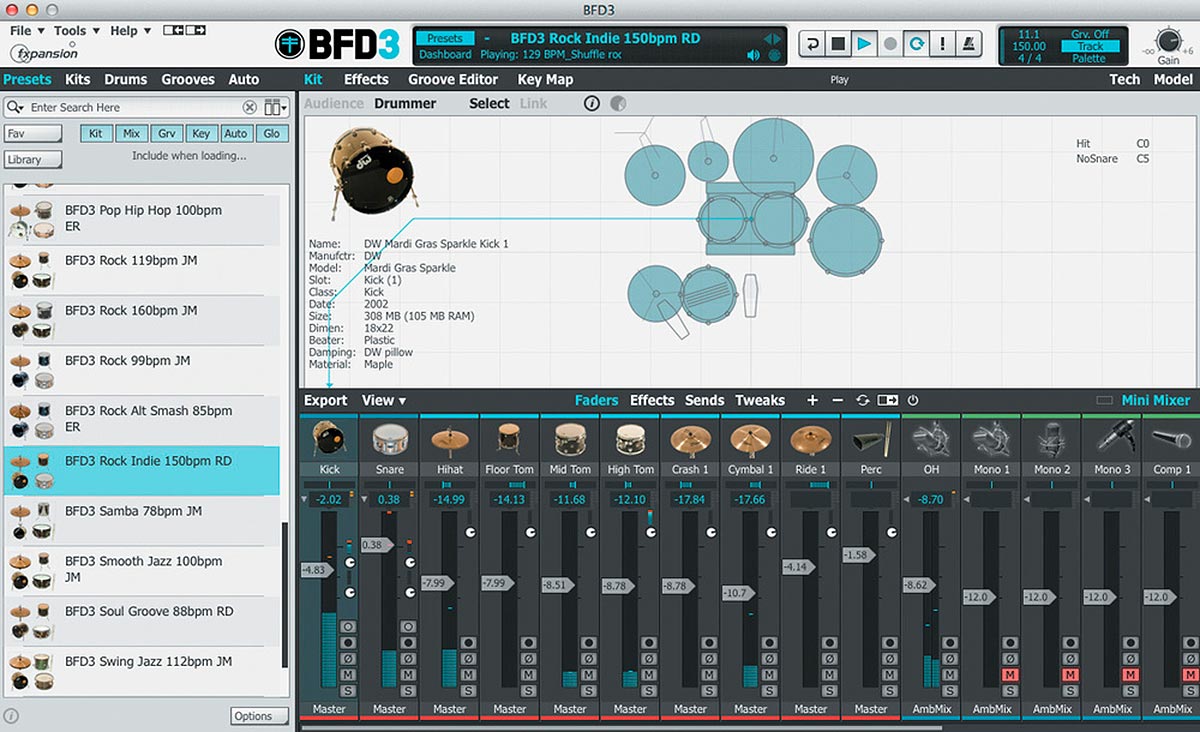This screenshot has height=732, width=1200.
Task: Open the browser layout dropdown
Action: pyautogui.click(x=276, y=107)
